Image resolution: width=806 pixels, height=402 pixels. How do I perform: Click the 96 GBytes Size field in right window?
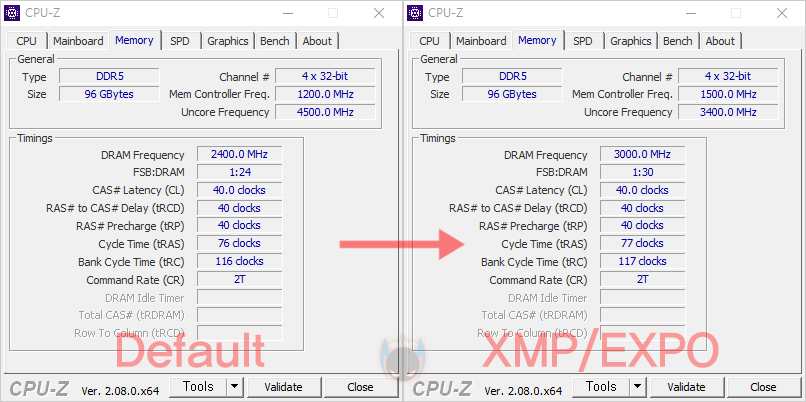(512, 94)
